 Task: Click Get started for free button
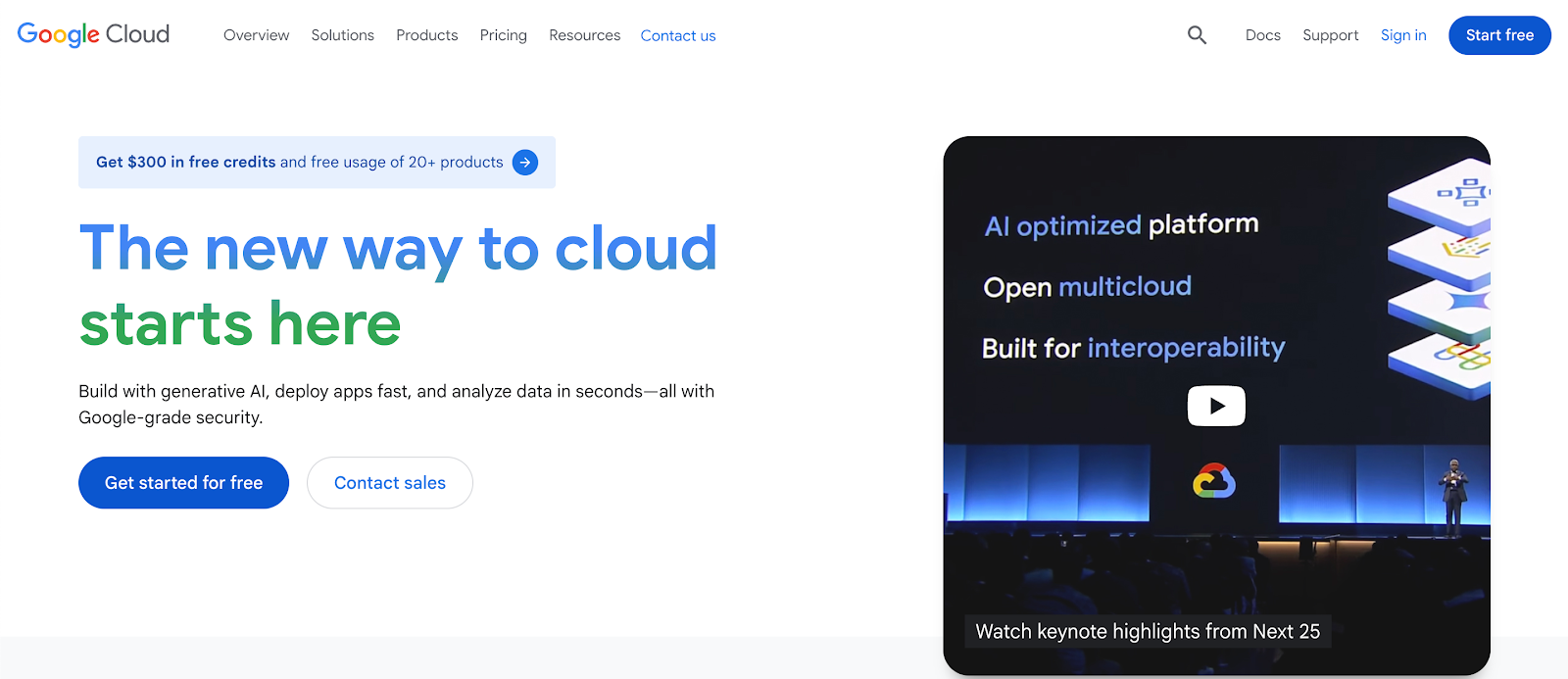click(183, 483)
